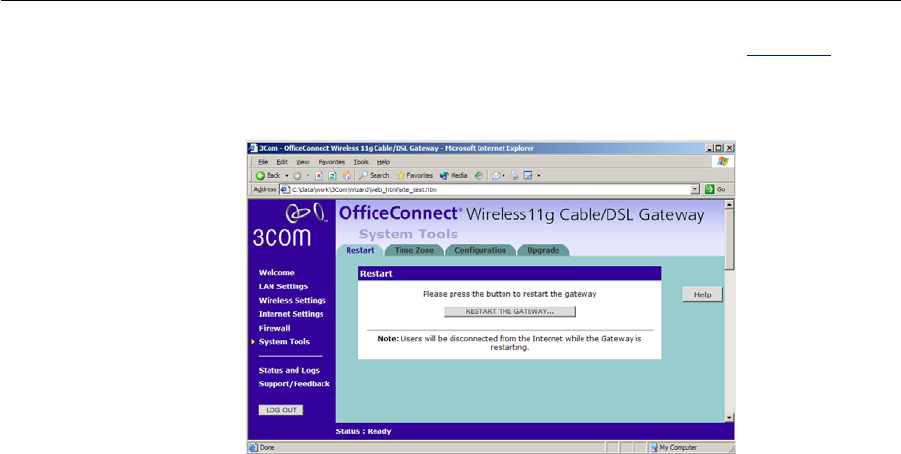Click the IE page icon in title bar
This screenshot has width=901, height=454.
pos(253,148)
